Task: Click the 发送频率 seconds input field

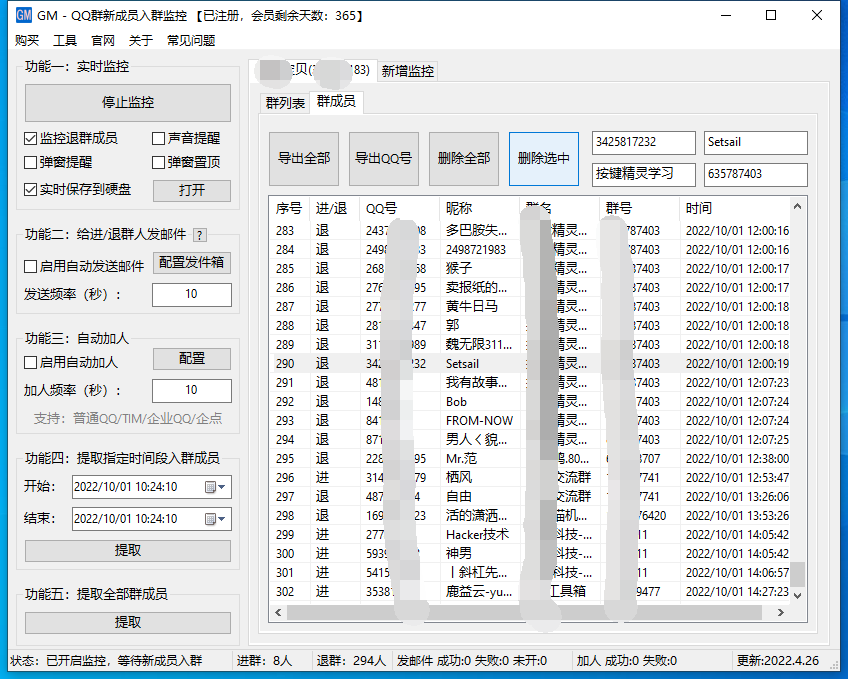Action: coord(191,295)
